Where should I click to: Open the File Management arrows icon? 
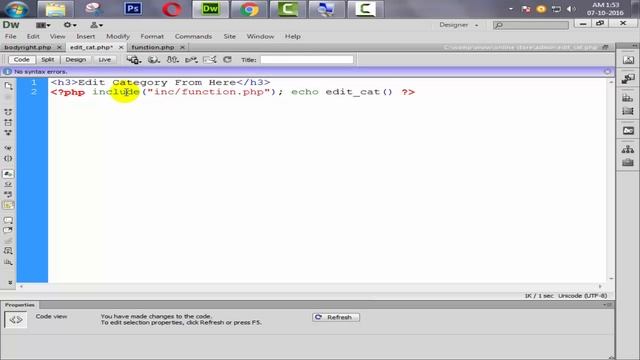173,60
